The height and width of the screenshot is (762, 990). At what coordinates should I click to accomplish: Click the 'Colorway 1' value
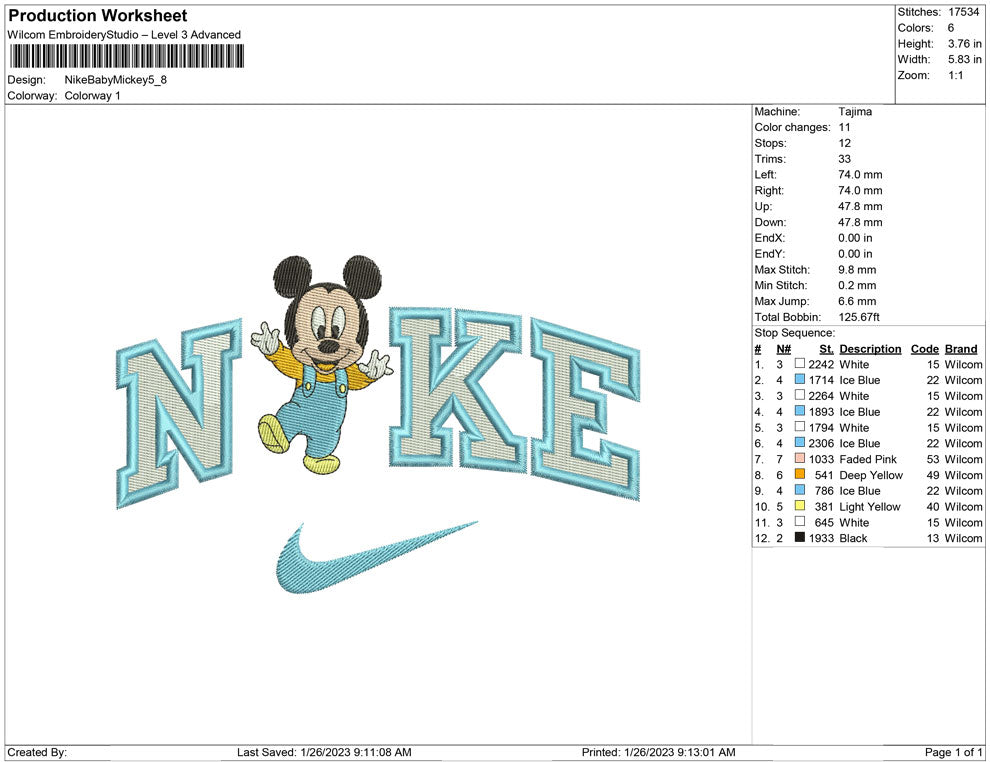click(x=92, y=95)
